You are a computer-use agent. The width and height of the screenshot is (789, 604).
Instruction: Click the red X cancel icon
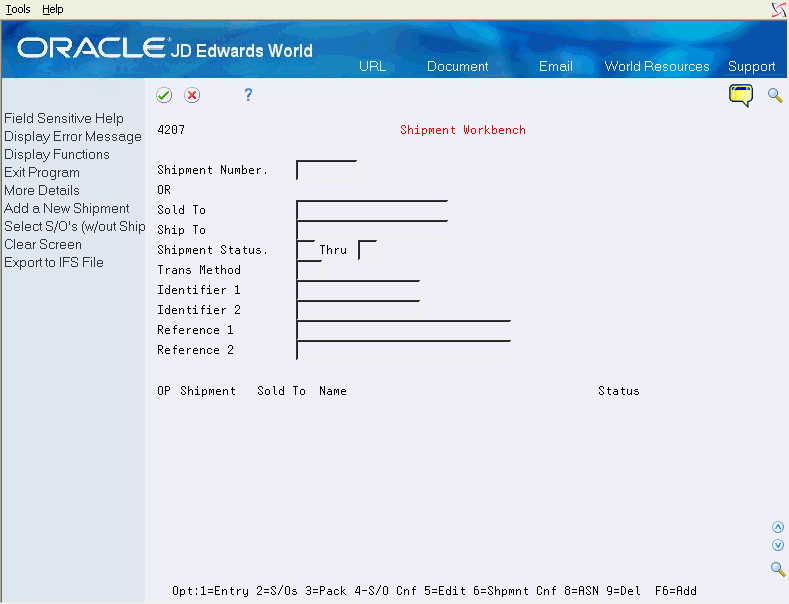[x=192, y=95]
